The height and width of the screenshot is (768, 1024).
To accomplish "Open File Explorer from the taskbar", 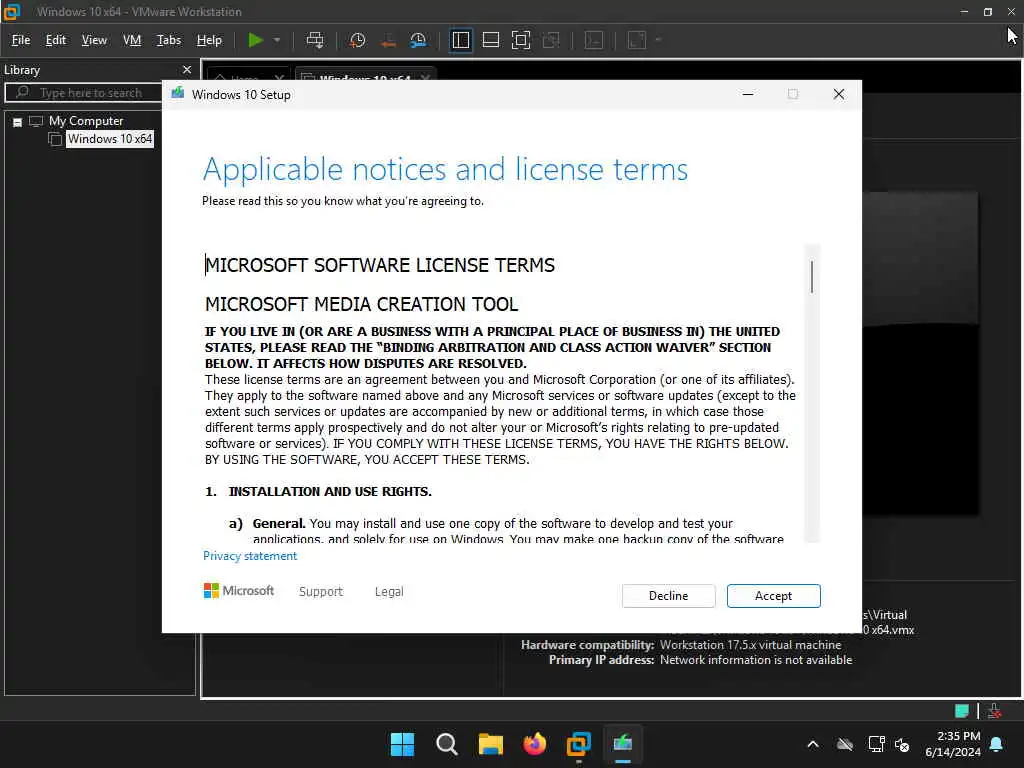I will pos(490,744).
